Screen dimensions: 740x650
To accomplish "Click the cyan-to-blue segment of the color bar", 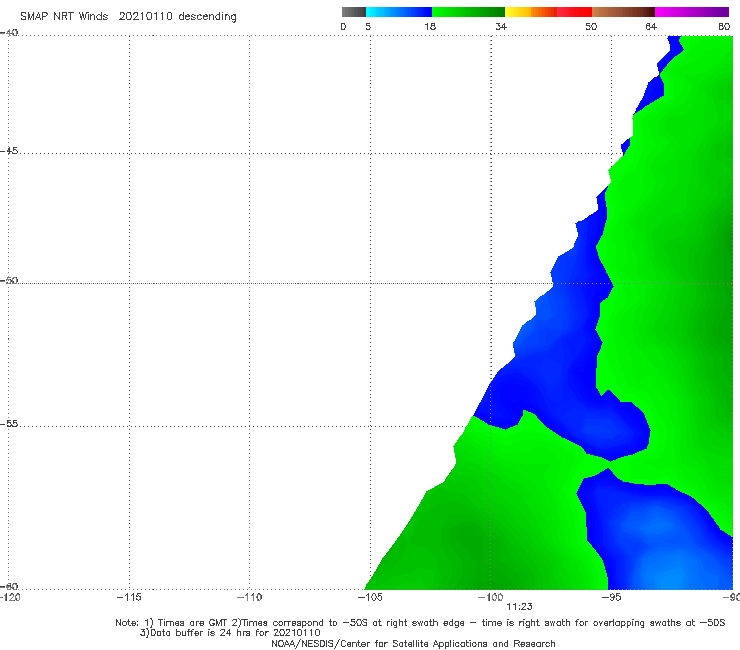I will (399, 12).
